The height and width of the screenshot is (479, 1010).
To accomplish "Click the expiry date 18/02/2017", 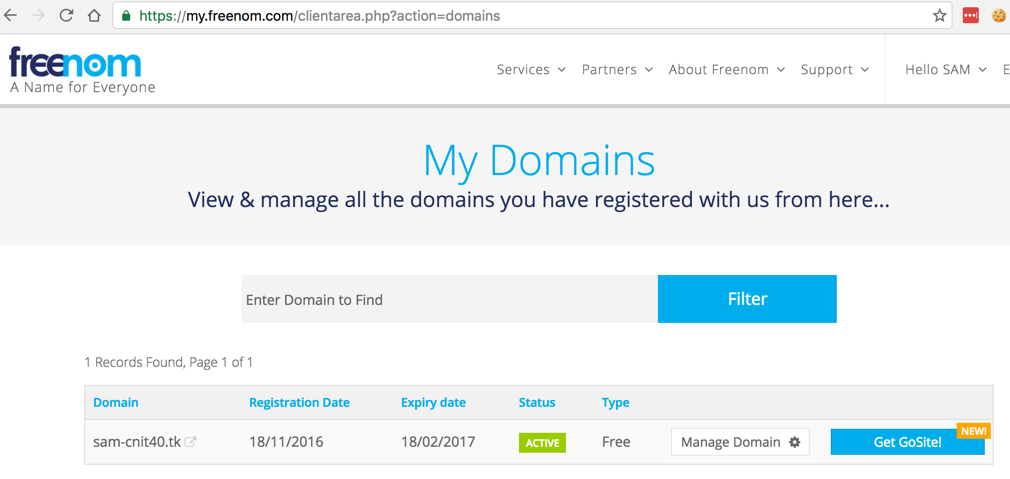I will (x=438, y=442).
